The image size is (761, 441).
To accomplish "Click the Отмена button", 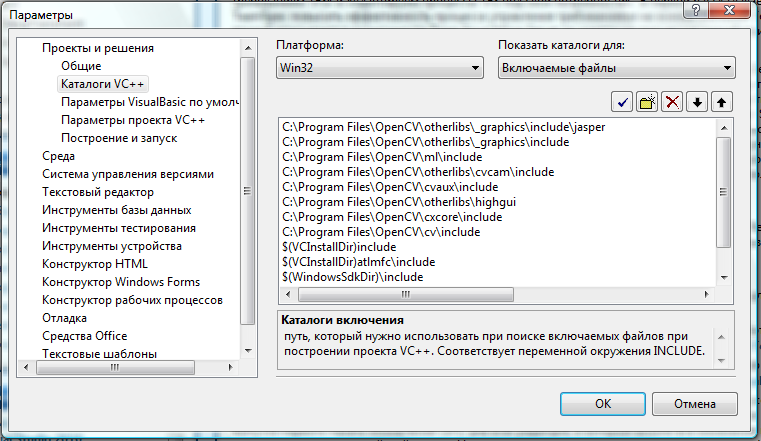I will [695, 404].
